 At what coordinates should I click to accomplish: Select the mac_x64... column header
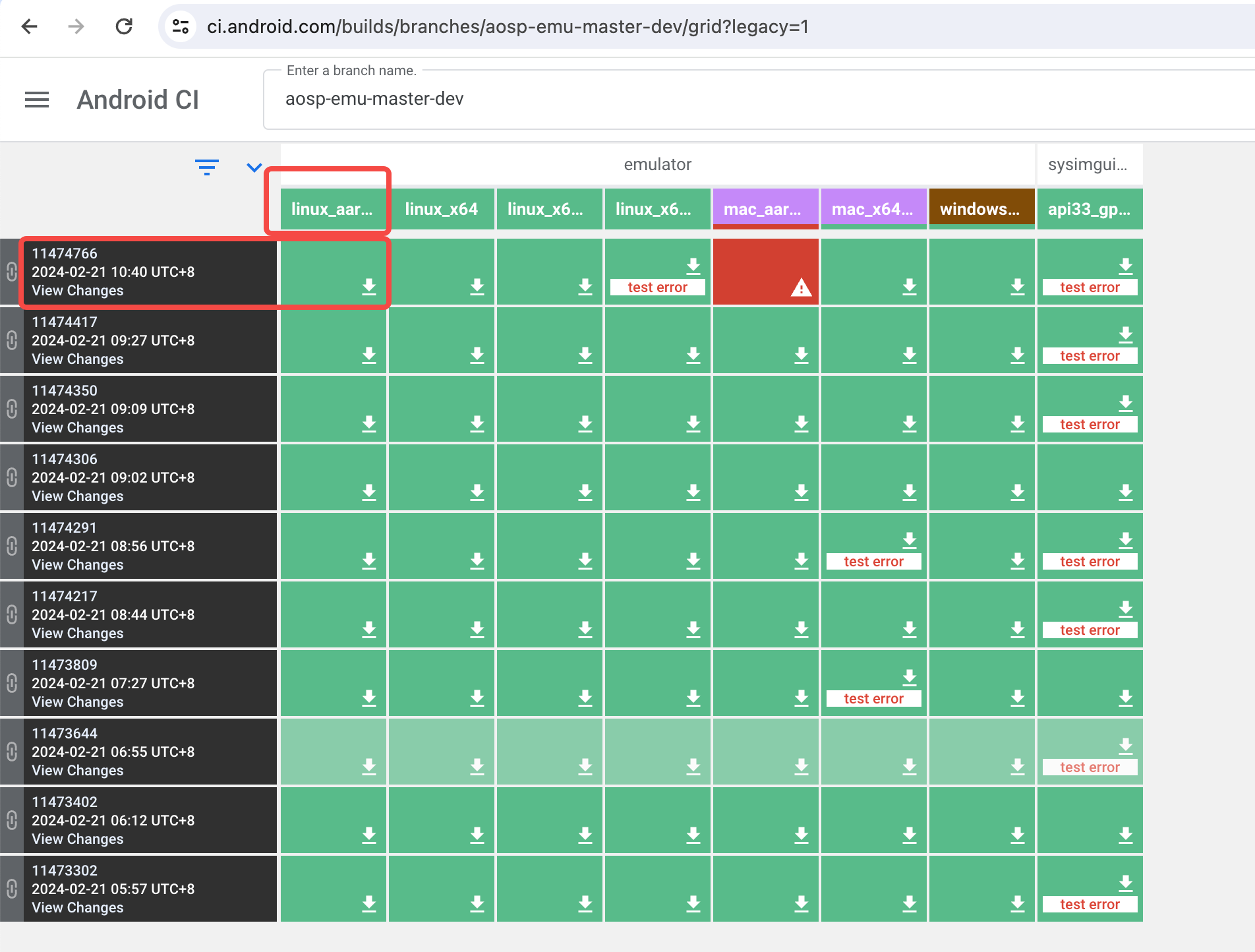[x=874, y=209]
